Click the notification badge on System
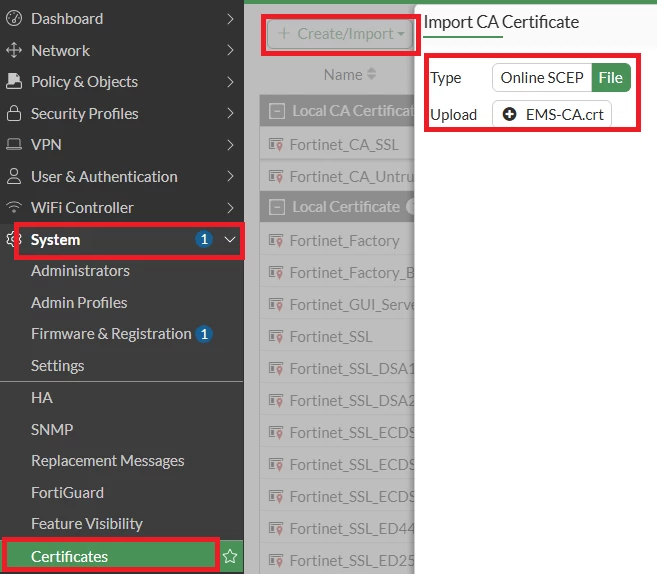Image resolution: width=657 pixels, height=574 pixels. tap(204, 239)
